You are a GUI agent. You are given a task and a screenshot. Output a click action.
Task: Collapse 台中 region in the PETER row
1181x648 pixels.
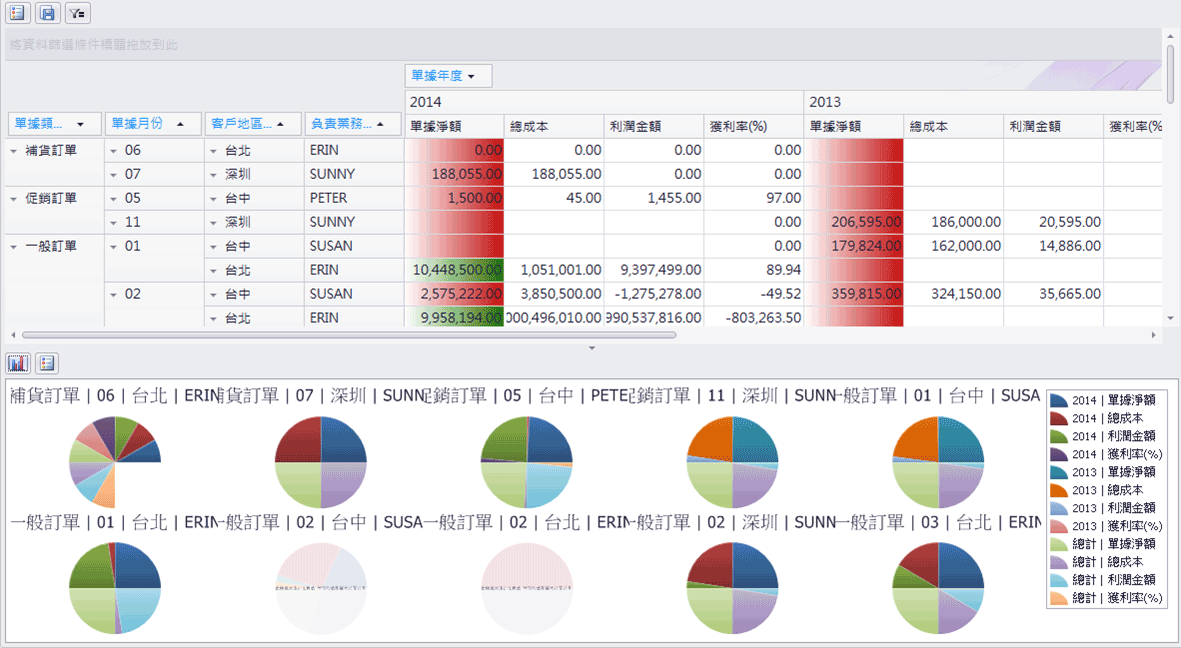pyautogui.click(x=214, y=199)
